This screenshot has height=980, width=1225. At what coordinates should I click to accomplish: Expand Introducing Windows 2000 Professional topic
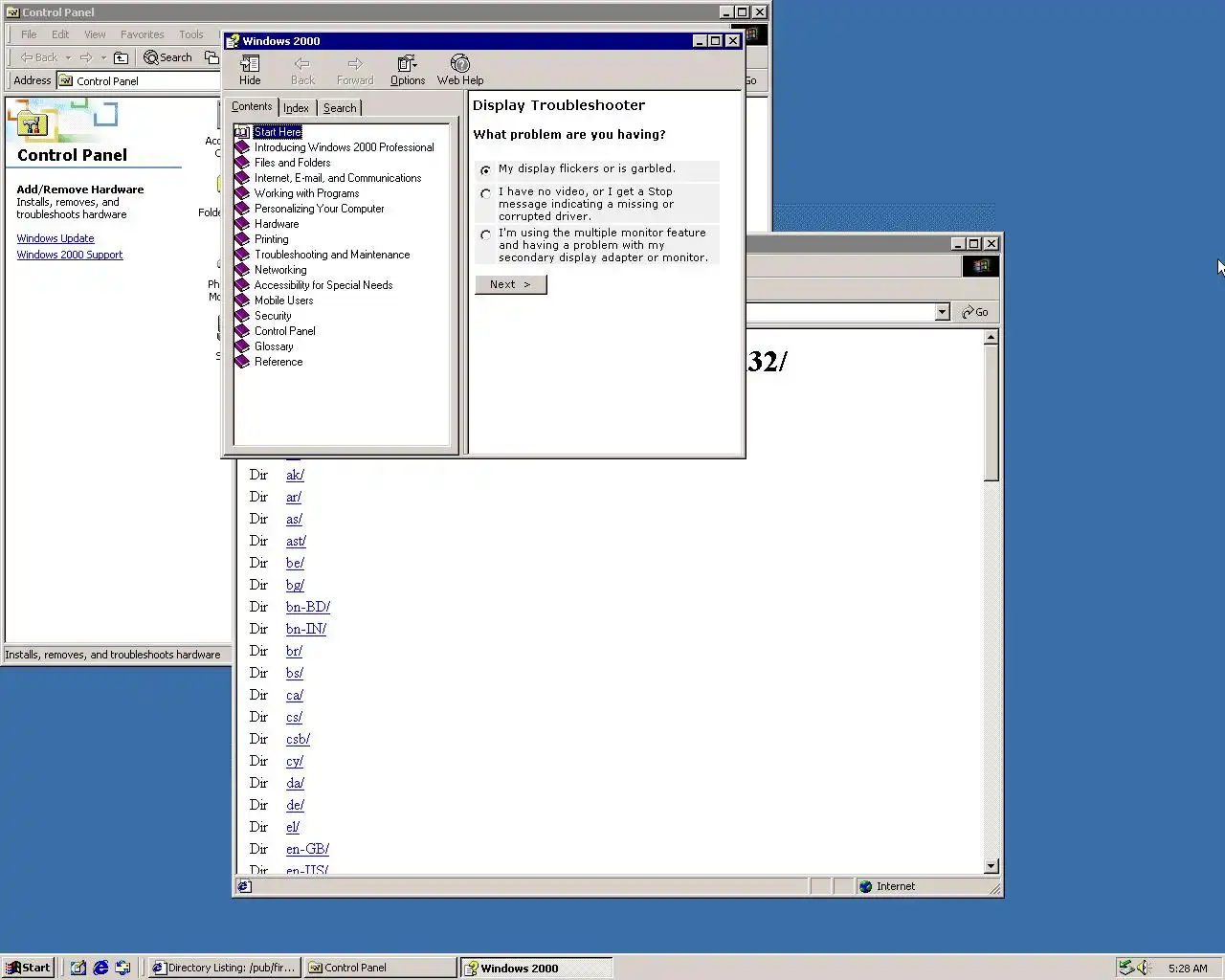[344, 147]
